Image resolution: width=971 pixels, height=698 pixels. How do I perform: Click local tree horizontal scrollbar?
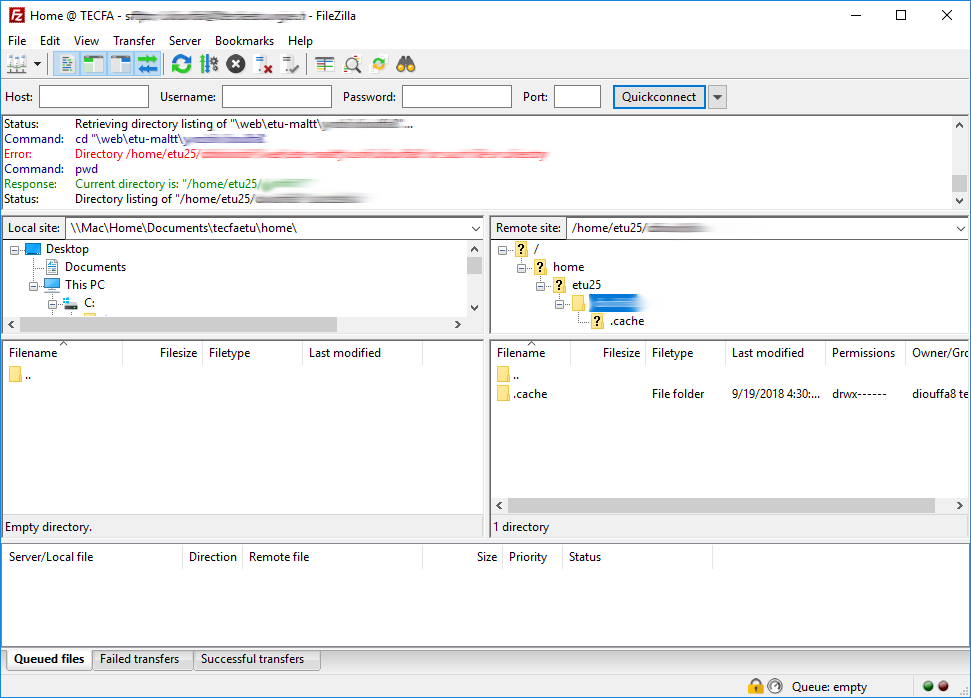coord(178,325)
